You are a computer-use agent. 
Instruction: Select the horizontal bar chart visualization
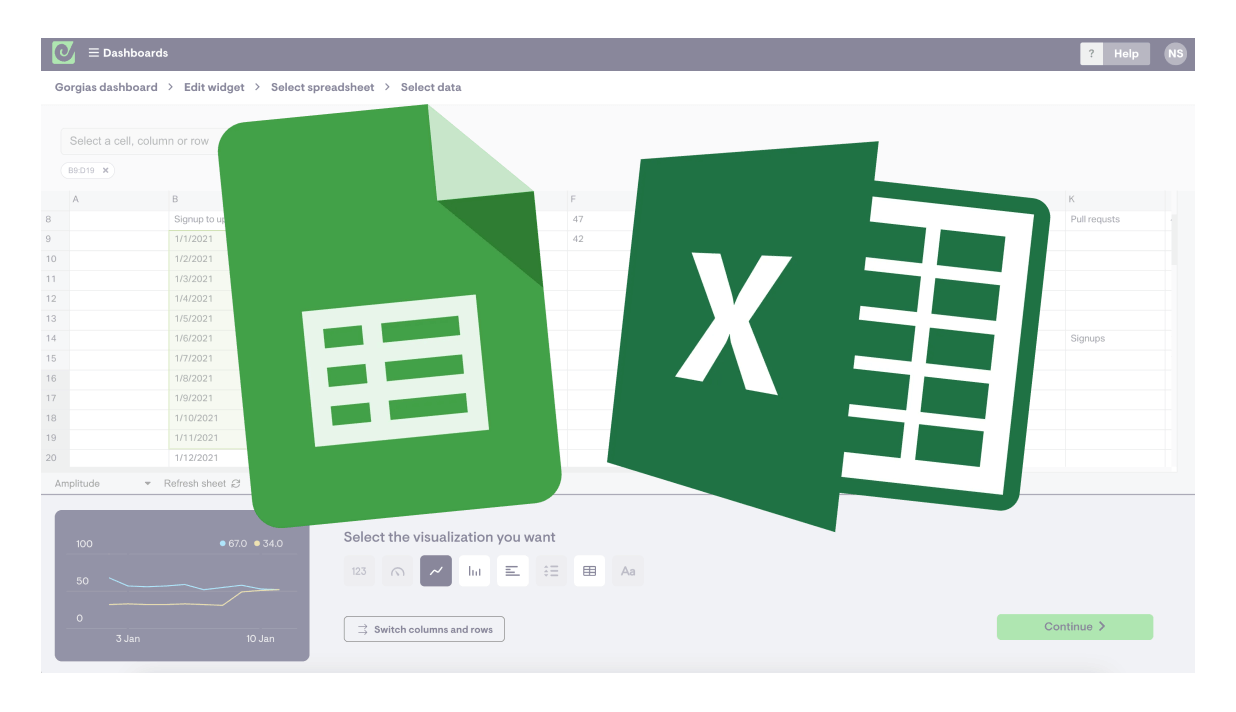(513, 572)
